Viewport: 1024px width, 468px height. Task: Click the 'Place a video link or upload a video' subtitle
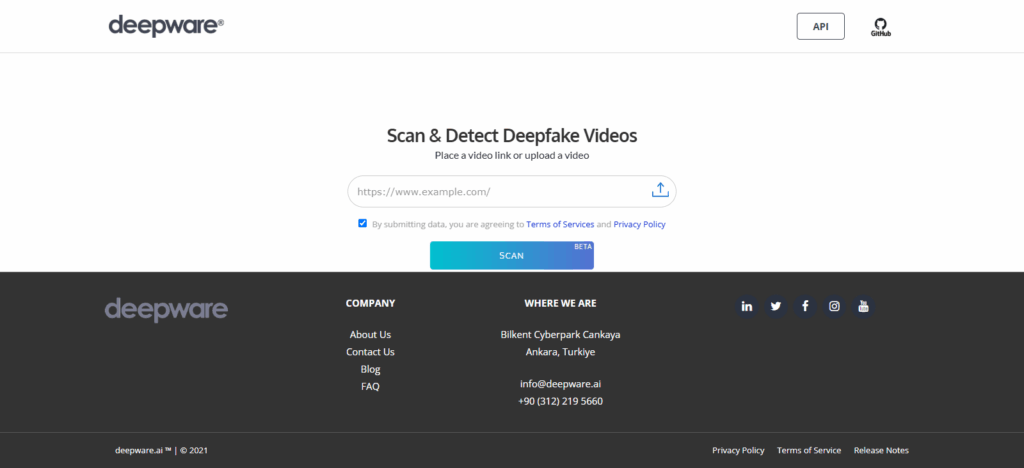(x=512, y=156)
